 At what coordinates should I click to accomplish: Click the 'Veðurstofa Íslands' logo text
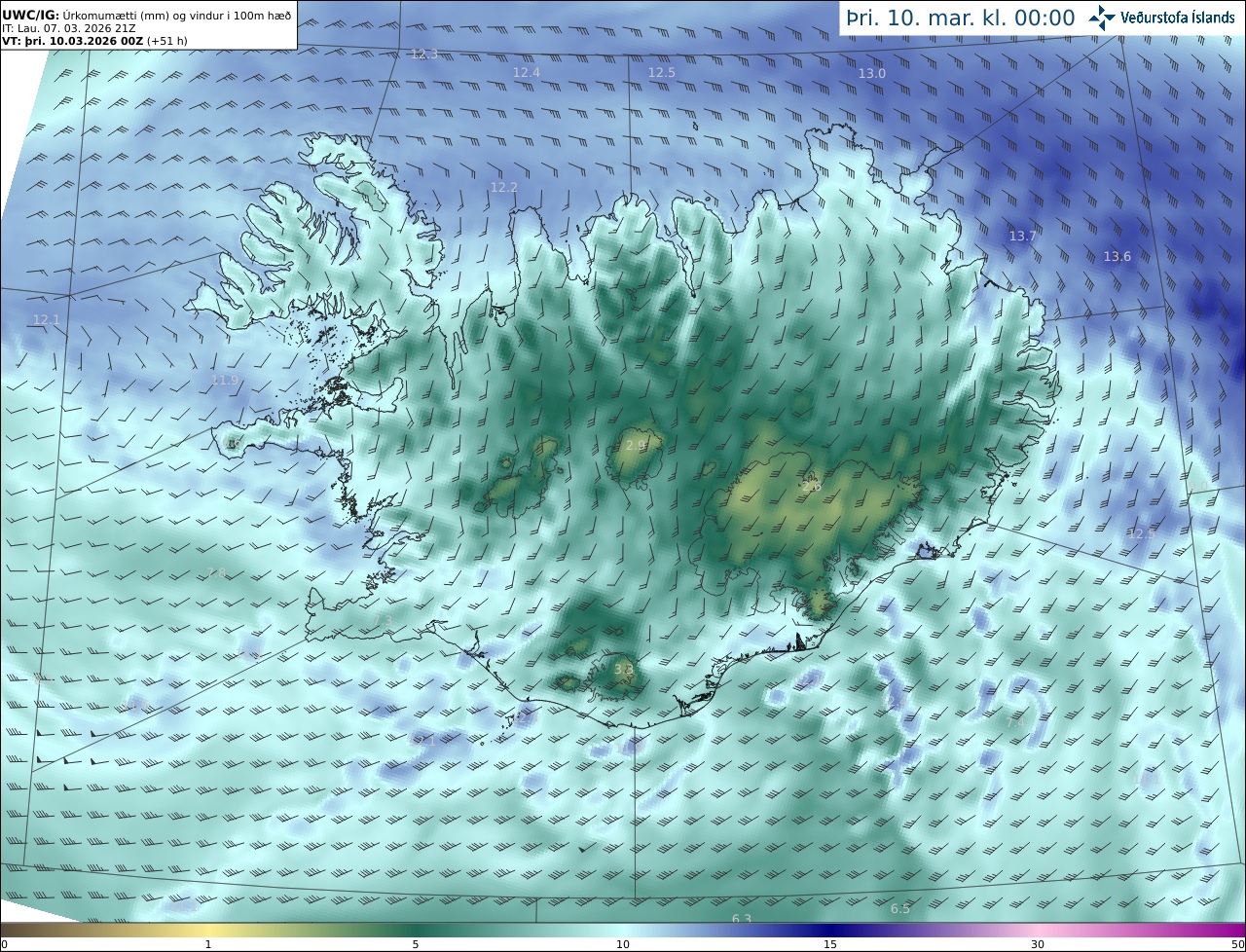[x=1178, y=18]
